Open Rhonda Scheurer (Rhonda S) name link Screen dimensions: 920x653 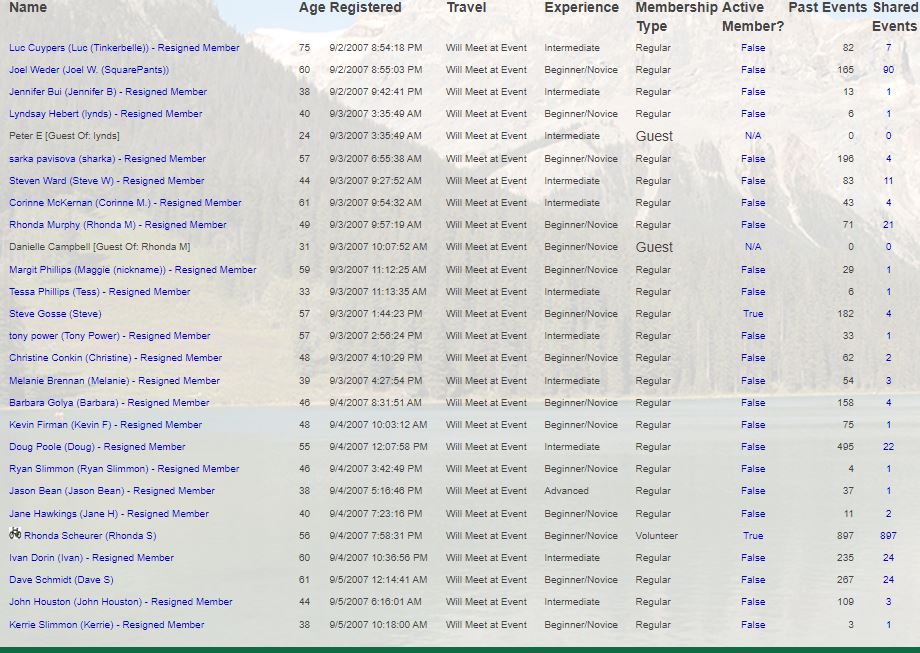coord(90,536)
